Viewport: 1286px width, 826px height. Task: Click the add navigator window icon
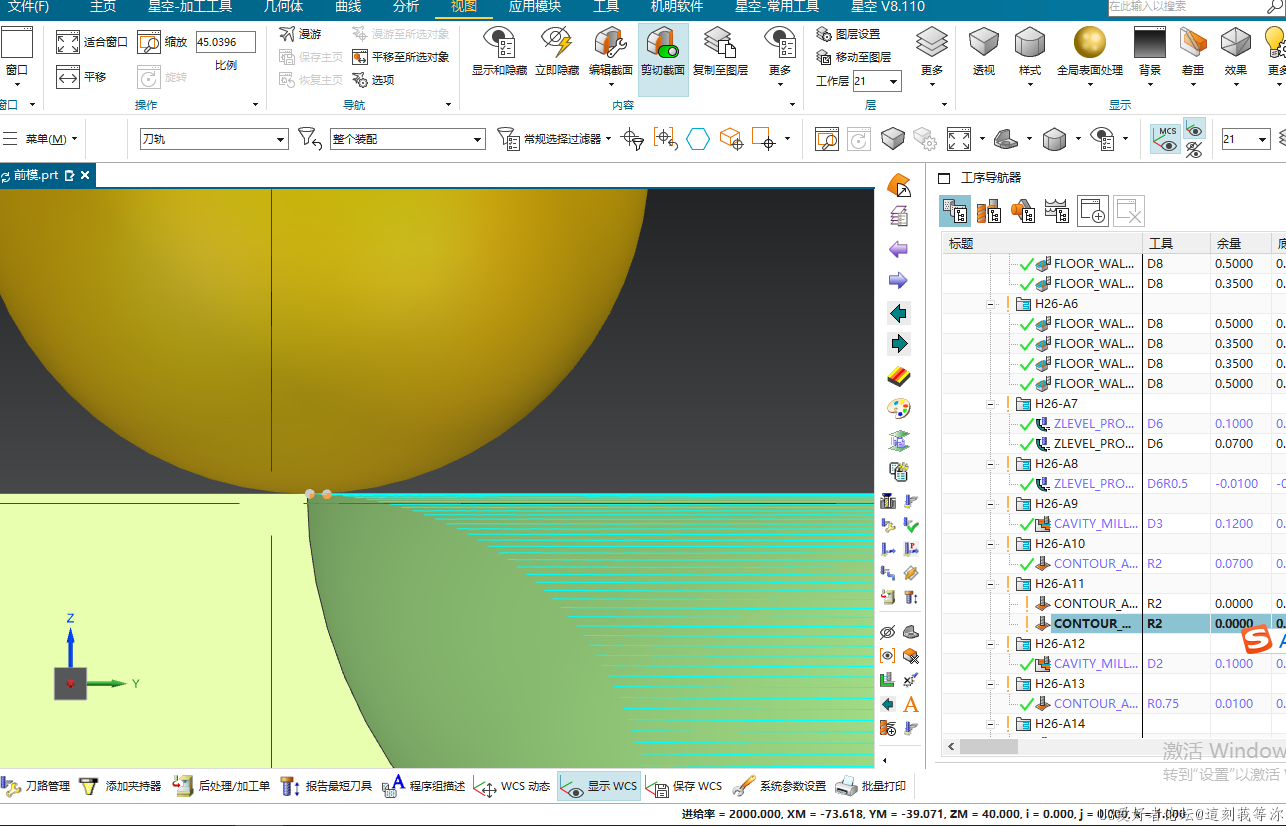point(1092,211)
